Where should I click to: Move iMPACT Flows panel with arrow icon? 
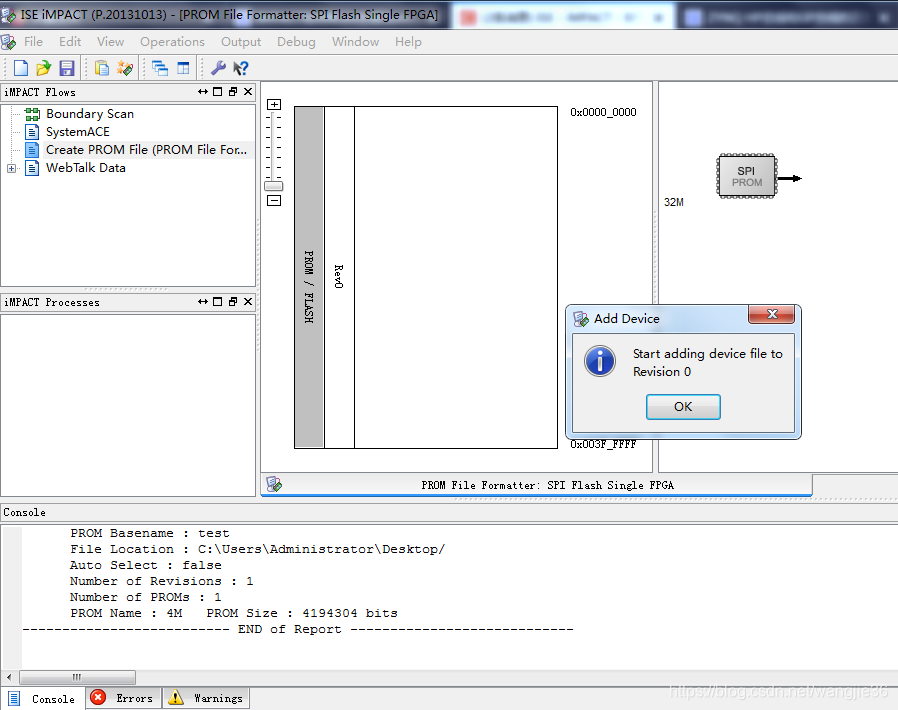(203, 92)
